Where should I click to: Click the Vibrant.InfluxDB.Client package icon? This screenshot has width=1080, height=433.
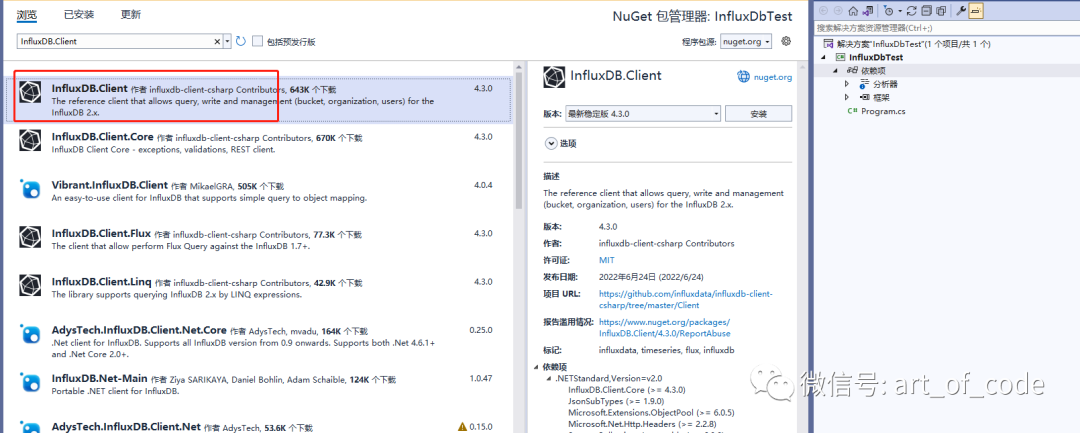pyautogui.click(x=30, y=188)
